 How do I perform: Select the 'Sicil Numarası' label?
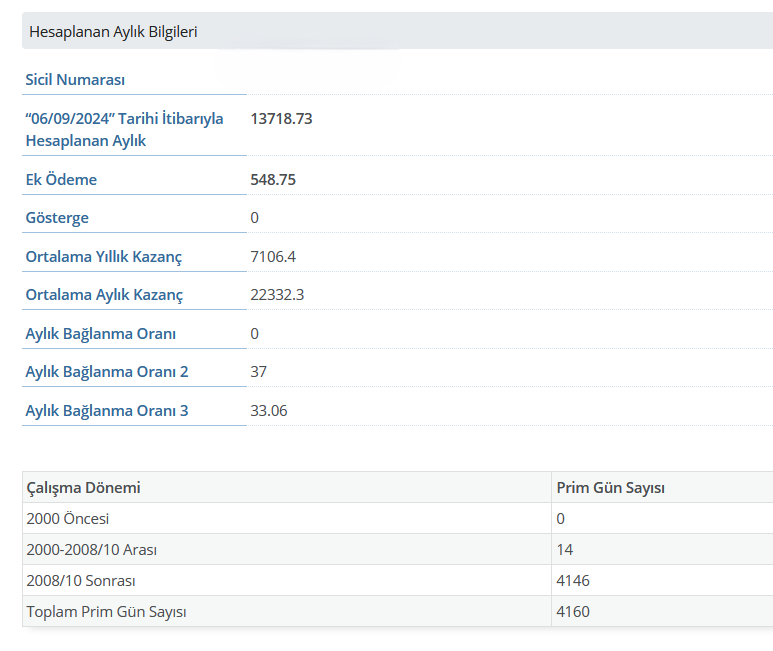75,79
